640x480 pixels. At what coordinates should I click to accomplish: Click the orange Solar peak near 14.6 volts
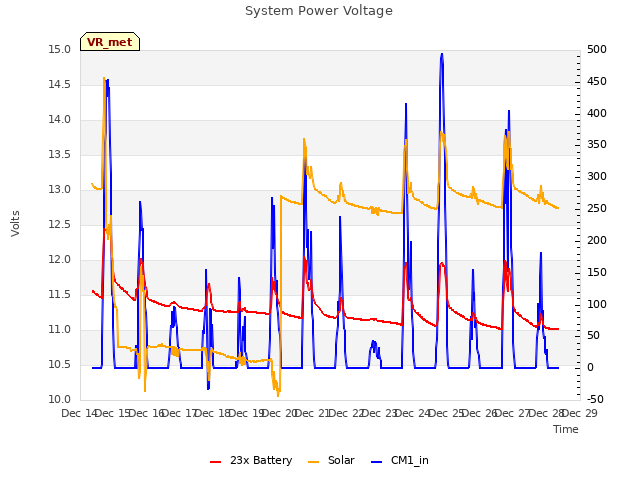click(x=104, y=78)
